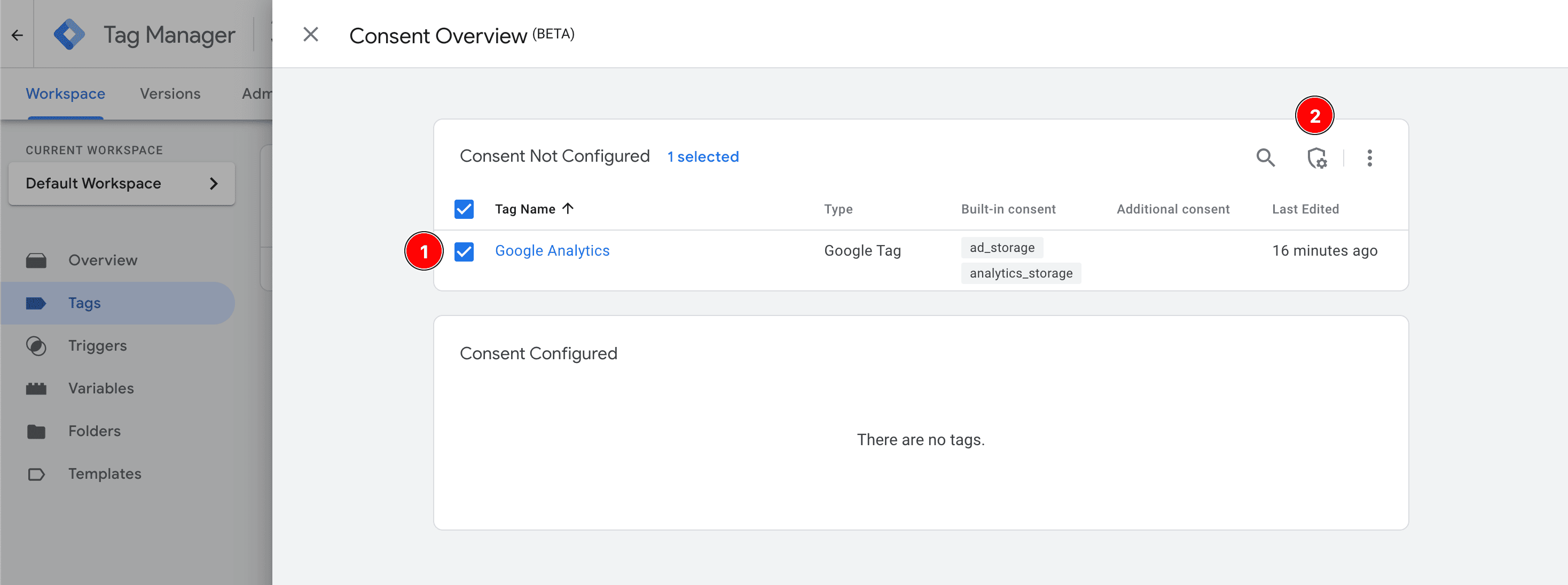Open the Folders sidebar item
The width and height of the screenshot is (1568, 585).
95,431
